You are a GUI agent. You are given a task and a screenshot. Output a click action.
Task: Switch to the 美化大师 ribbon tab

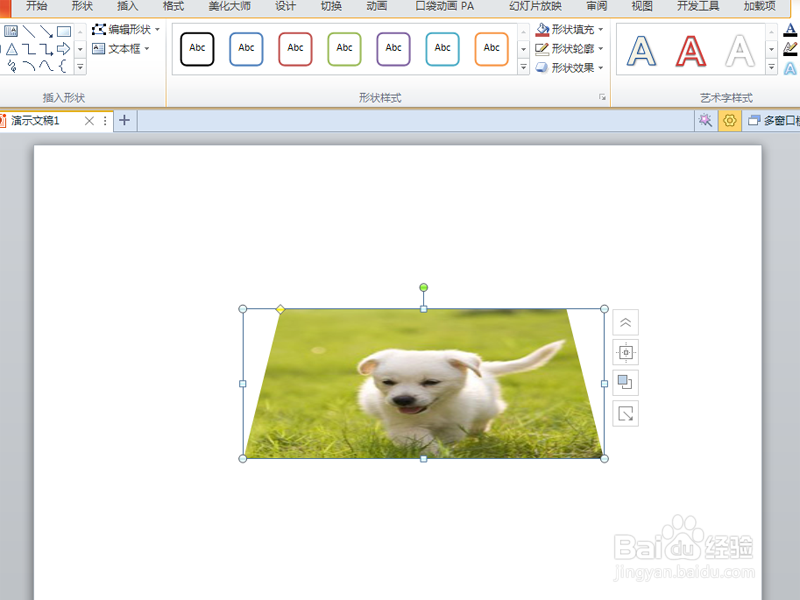230,6
